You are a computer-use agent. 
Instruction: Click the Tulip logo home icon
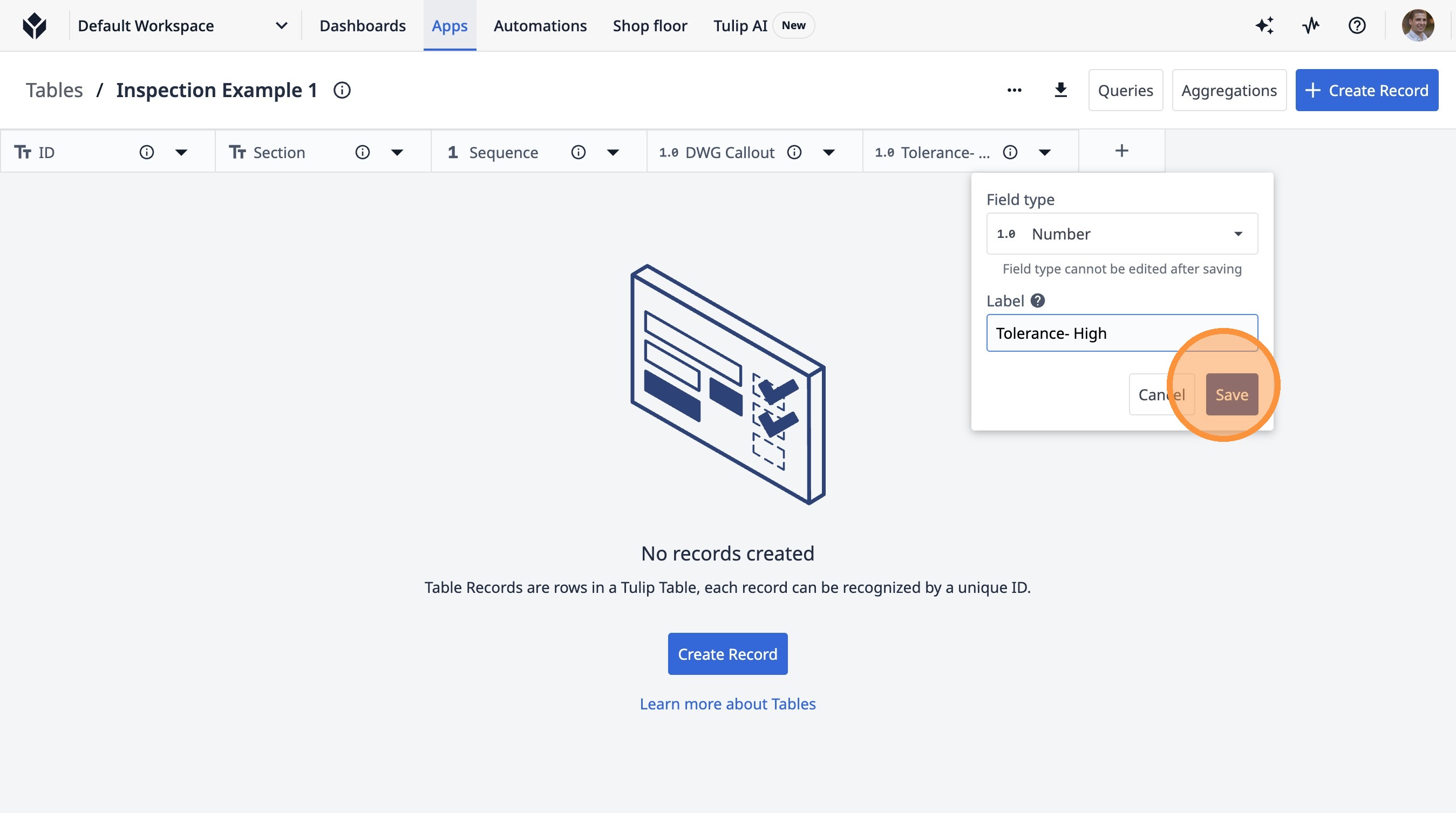coord(35,25)
